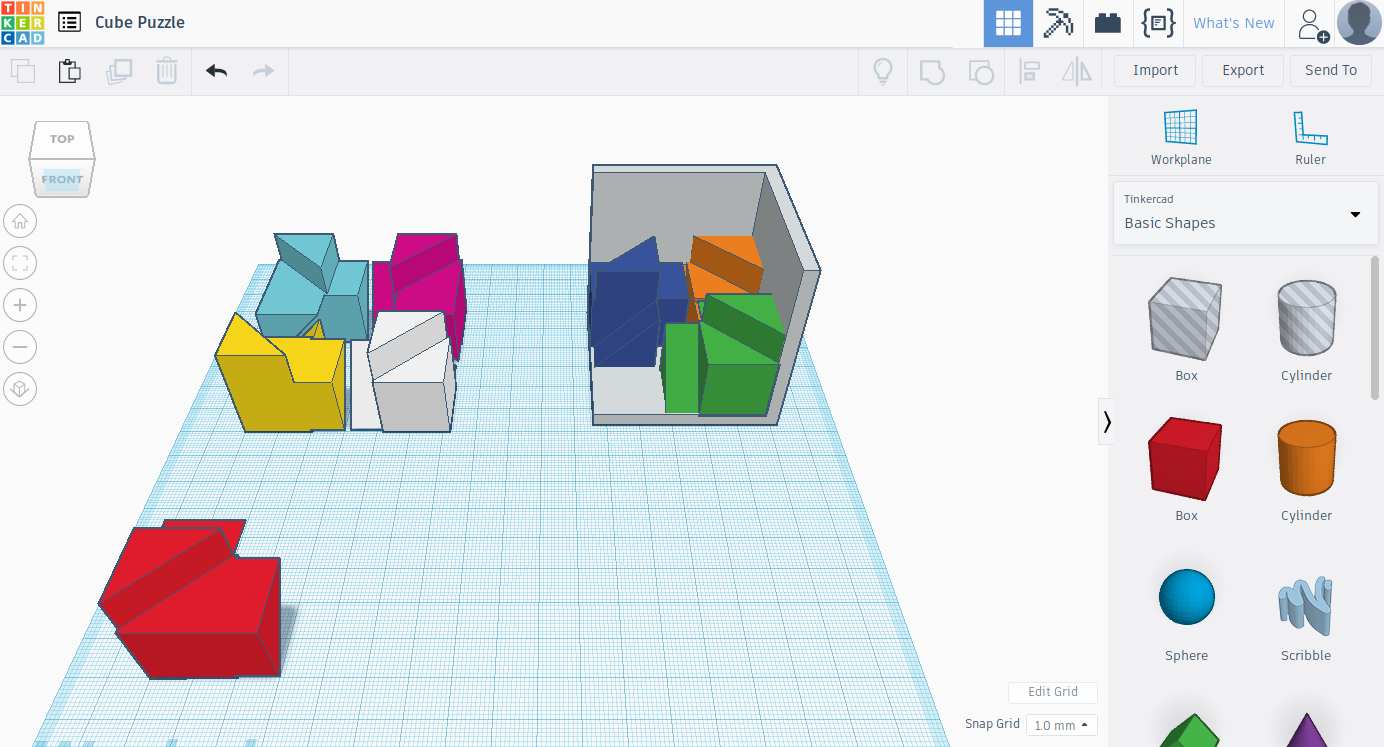
Task: Click the Align tool icon
Action: (x=1029, y=71)
